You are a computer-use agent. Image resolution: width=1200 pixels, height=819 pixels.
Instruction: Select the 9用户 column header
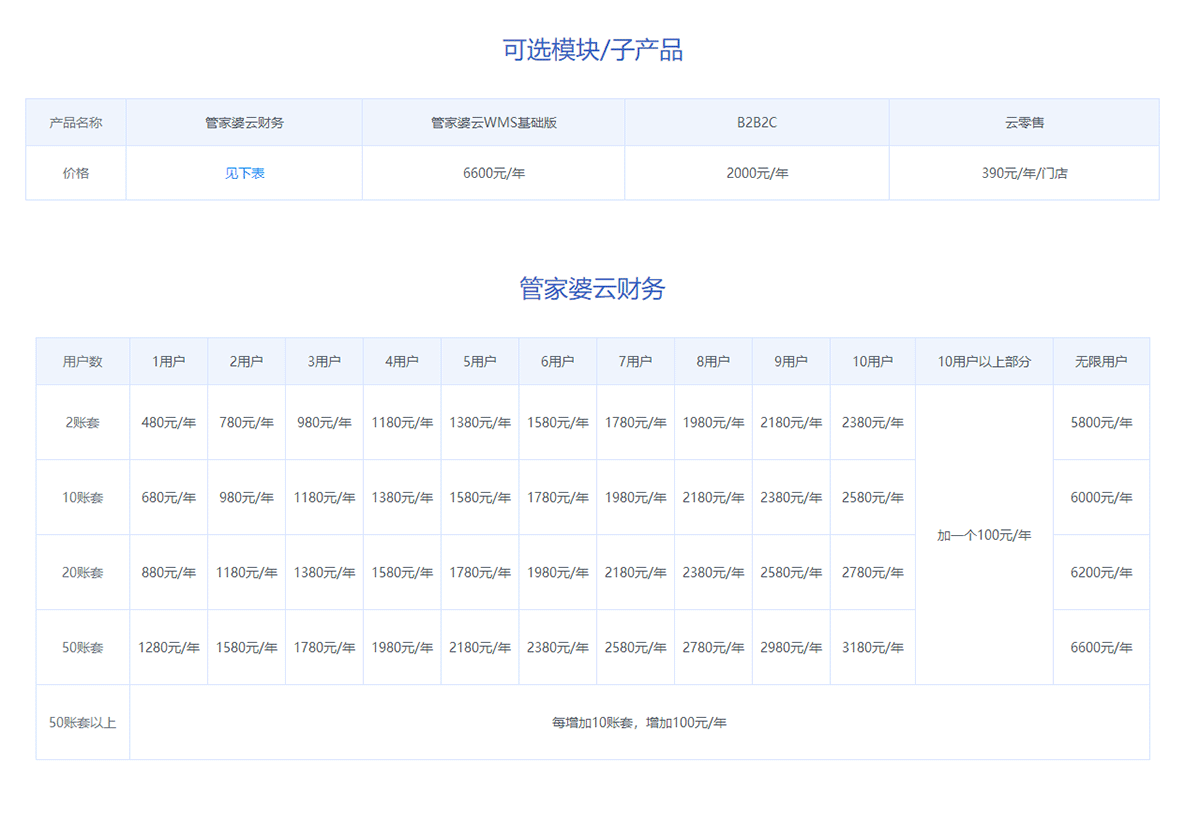tap(791, 362)
